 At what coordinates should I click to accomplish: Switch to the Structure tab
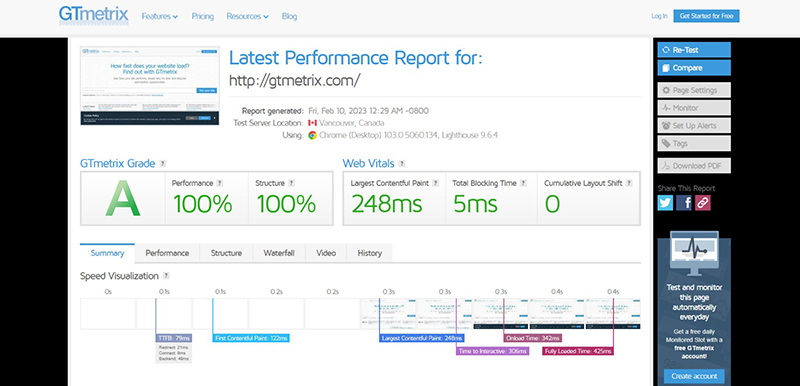pos(227,253)
